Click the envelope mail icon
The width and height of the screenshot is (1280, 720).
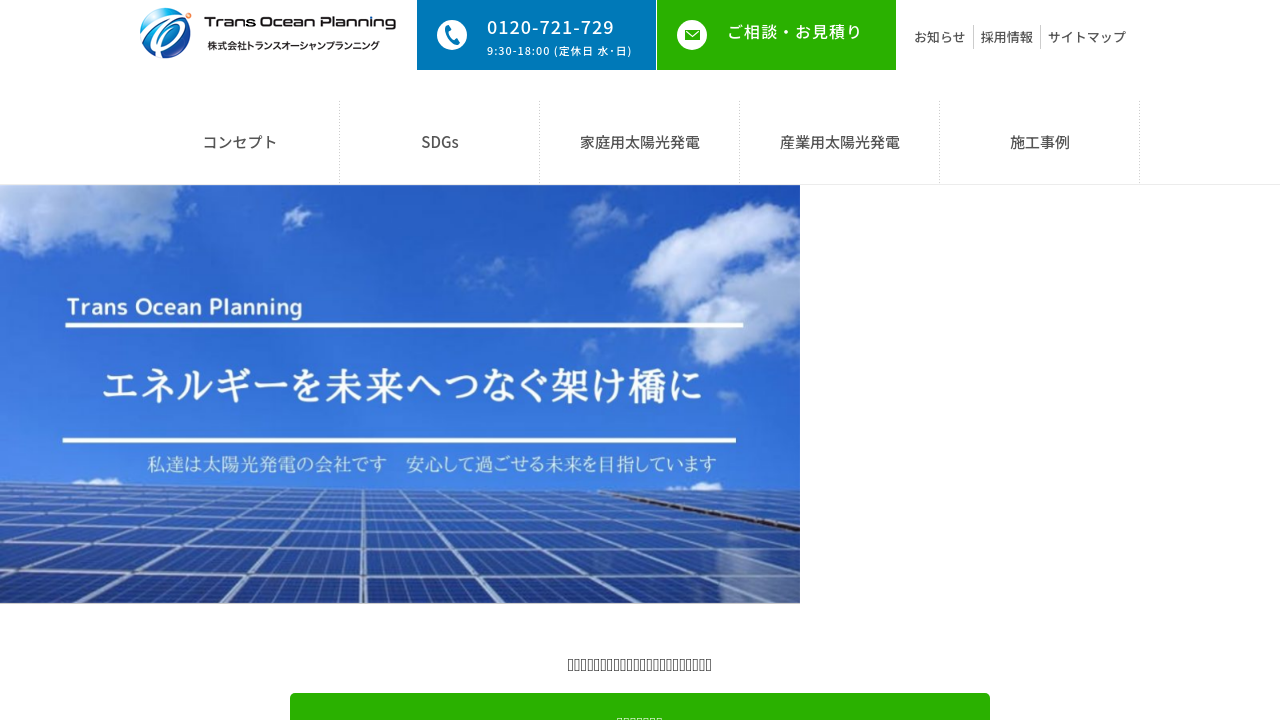click(692, 35)
